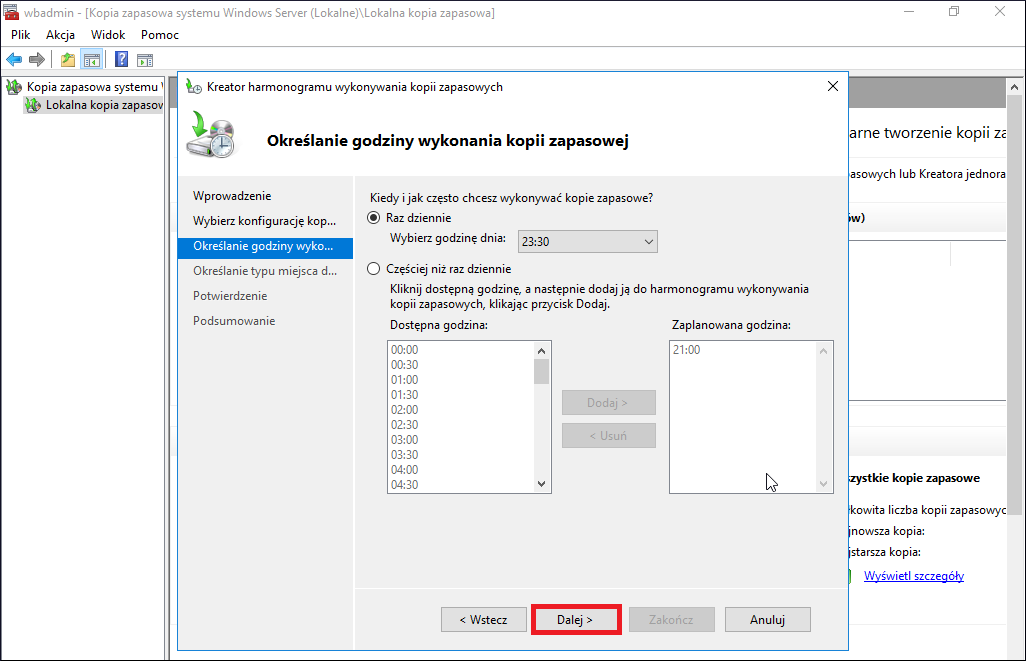Click the Dalej button

point(575,620)
